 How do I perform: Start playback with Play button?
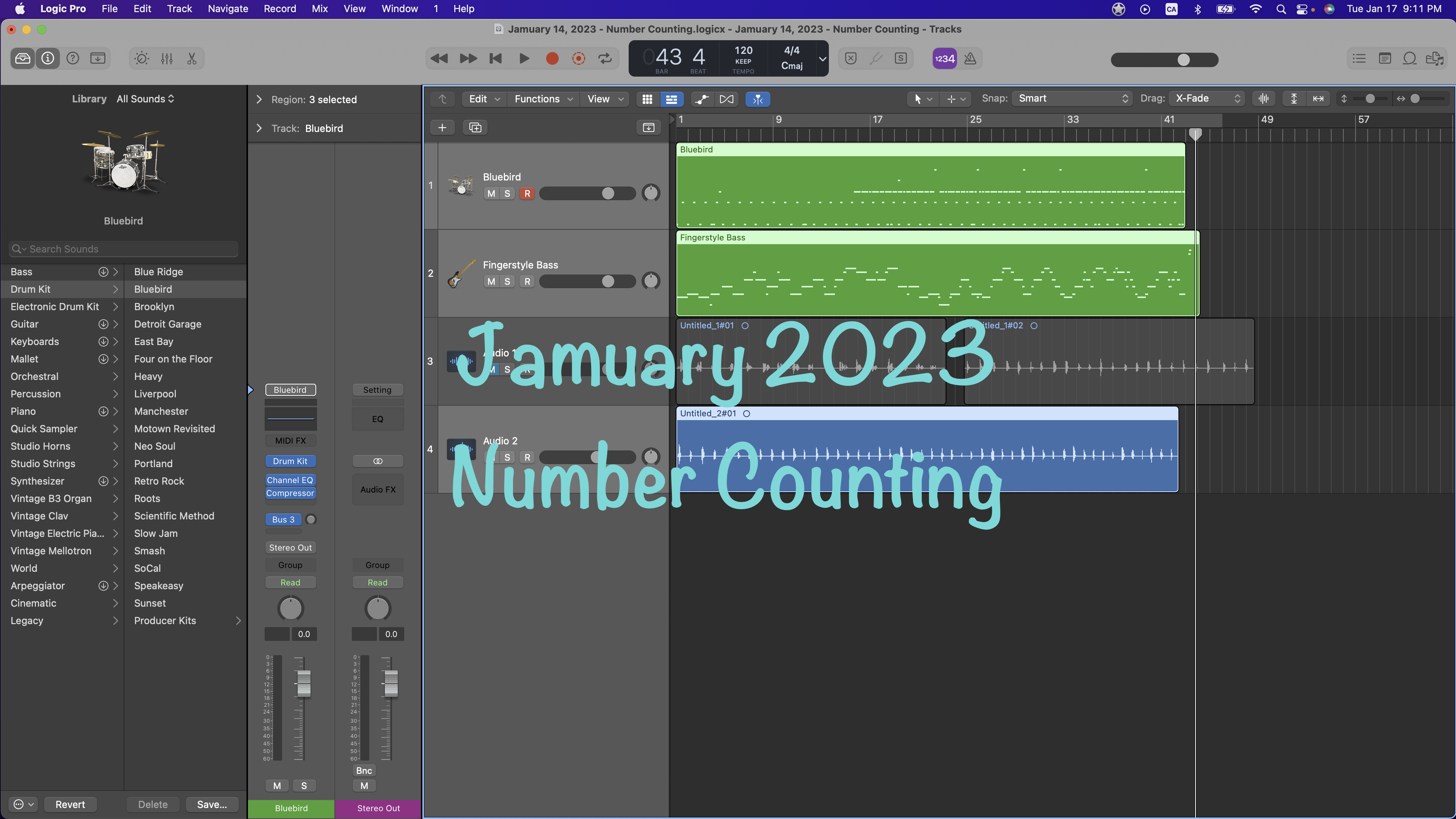524,58
